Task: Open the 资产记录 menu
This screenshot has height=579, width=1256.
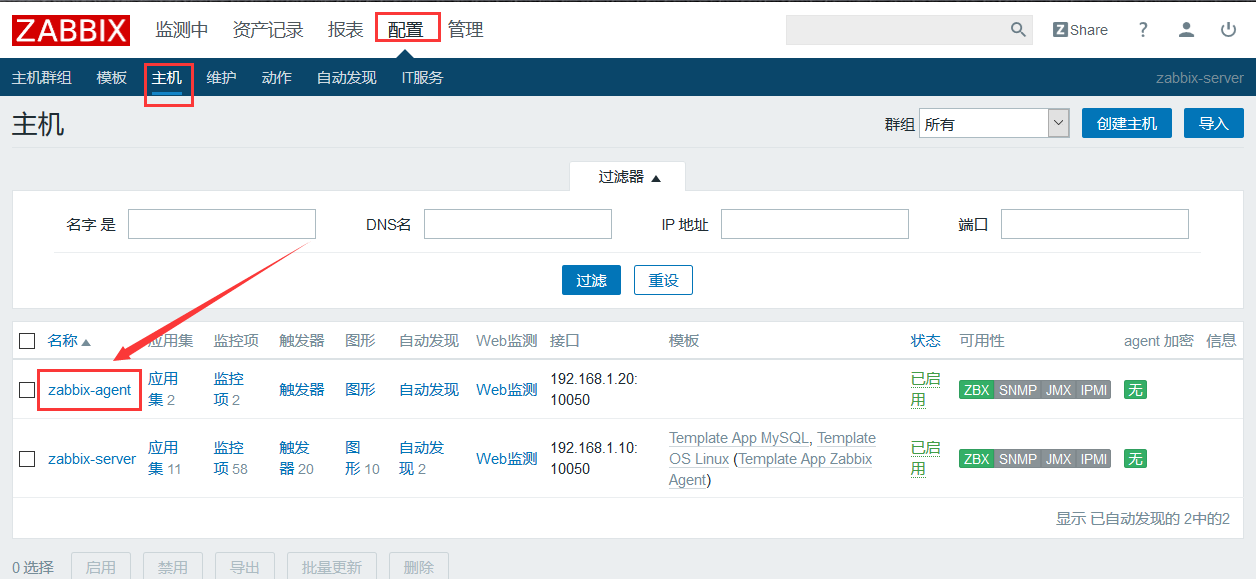Action: point(268,30)
